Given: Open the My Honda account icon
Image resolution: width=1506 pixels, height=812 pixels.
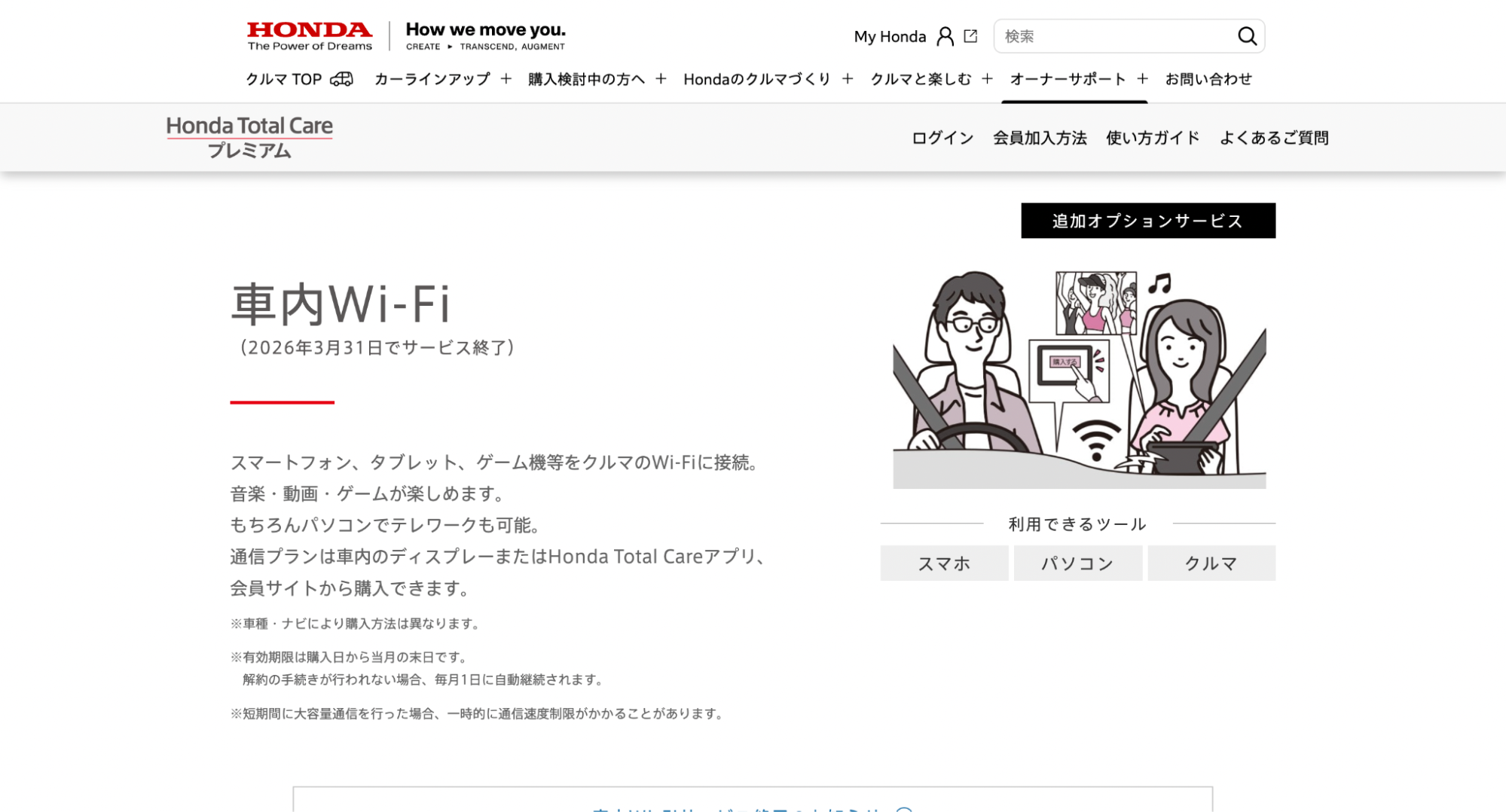Looking at the screenshot, I should (944, 35).
